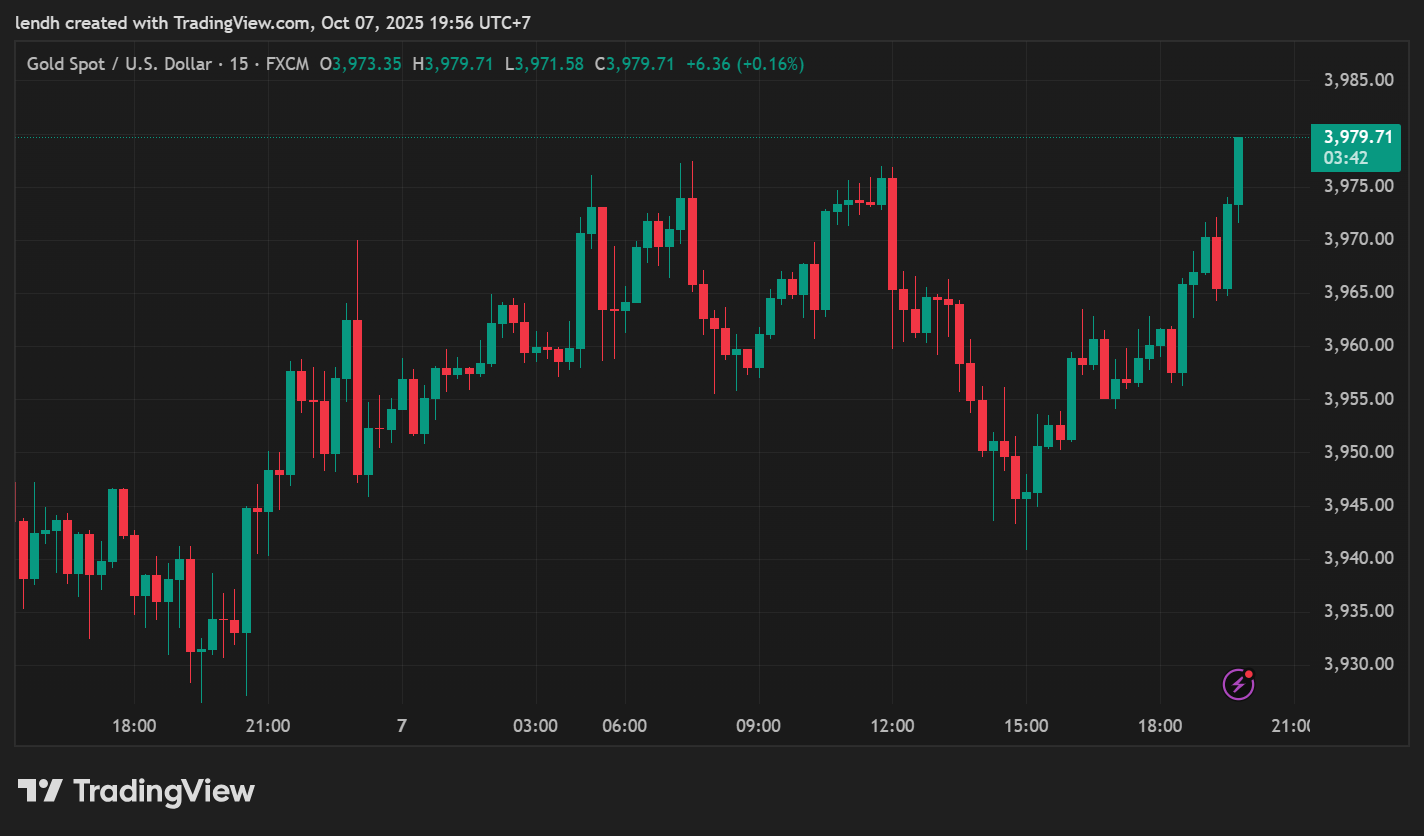
Task: Click the date label 7 on time axis
Action: point(401,726)
